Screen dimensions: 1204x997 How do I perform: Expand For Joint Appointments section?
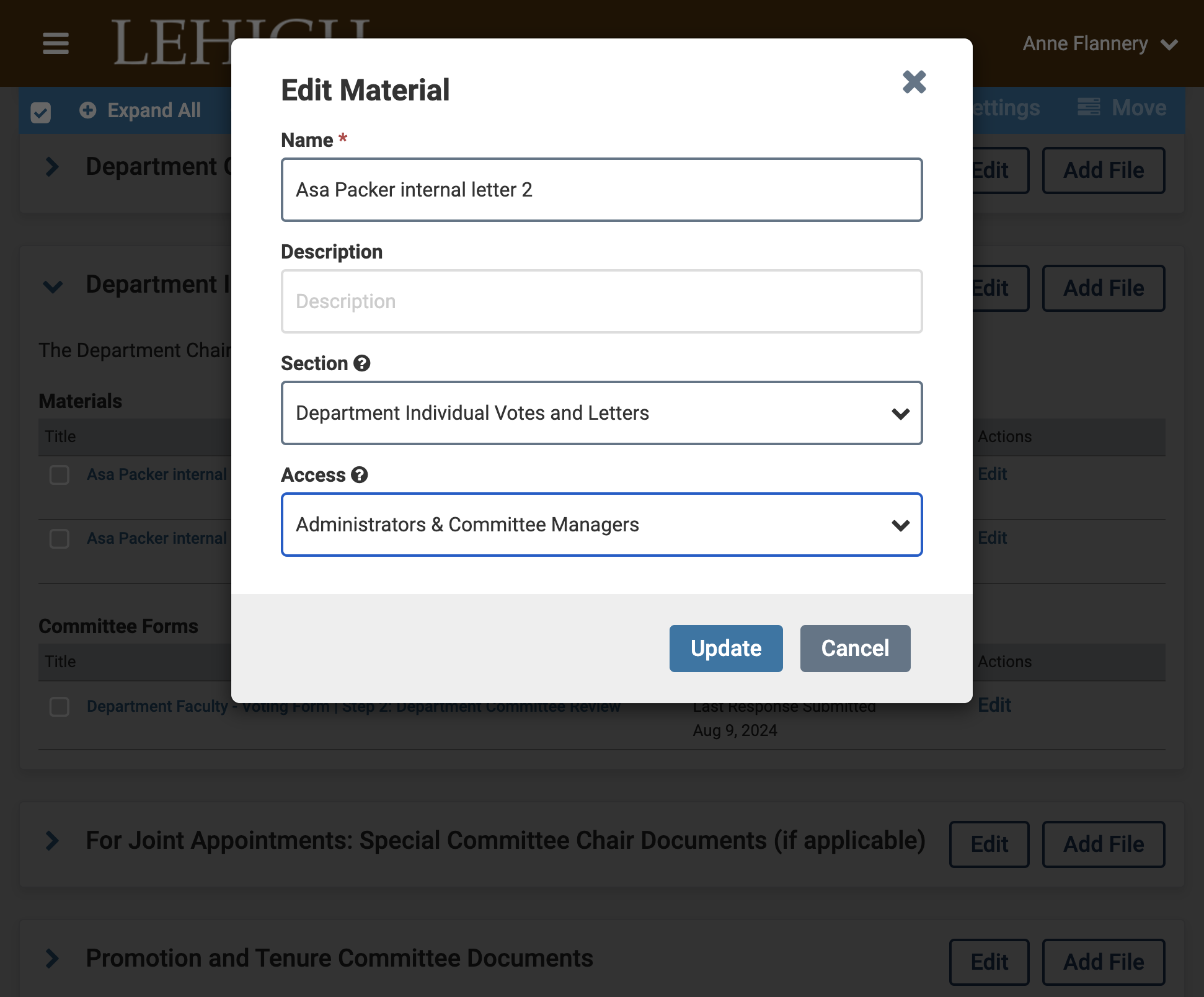click(53, 841)
